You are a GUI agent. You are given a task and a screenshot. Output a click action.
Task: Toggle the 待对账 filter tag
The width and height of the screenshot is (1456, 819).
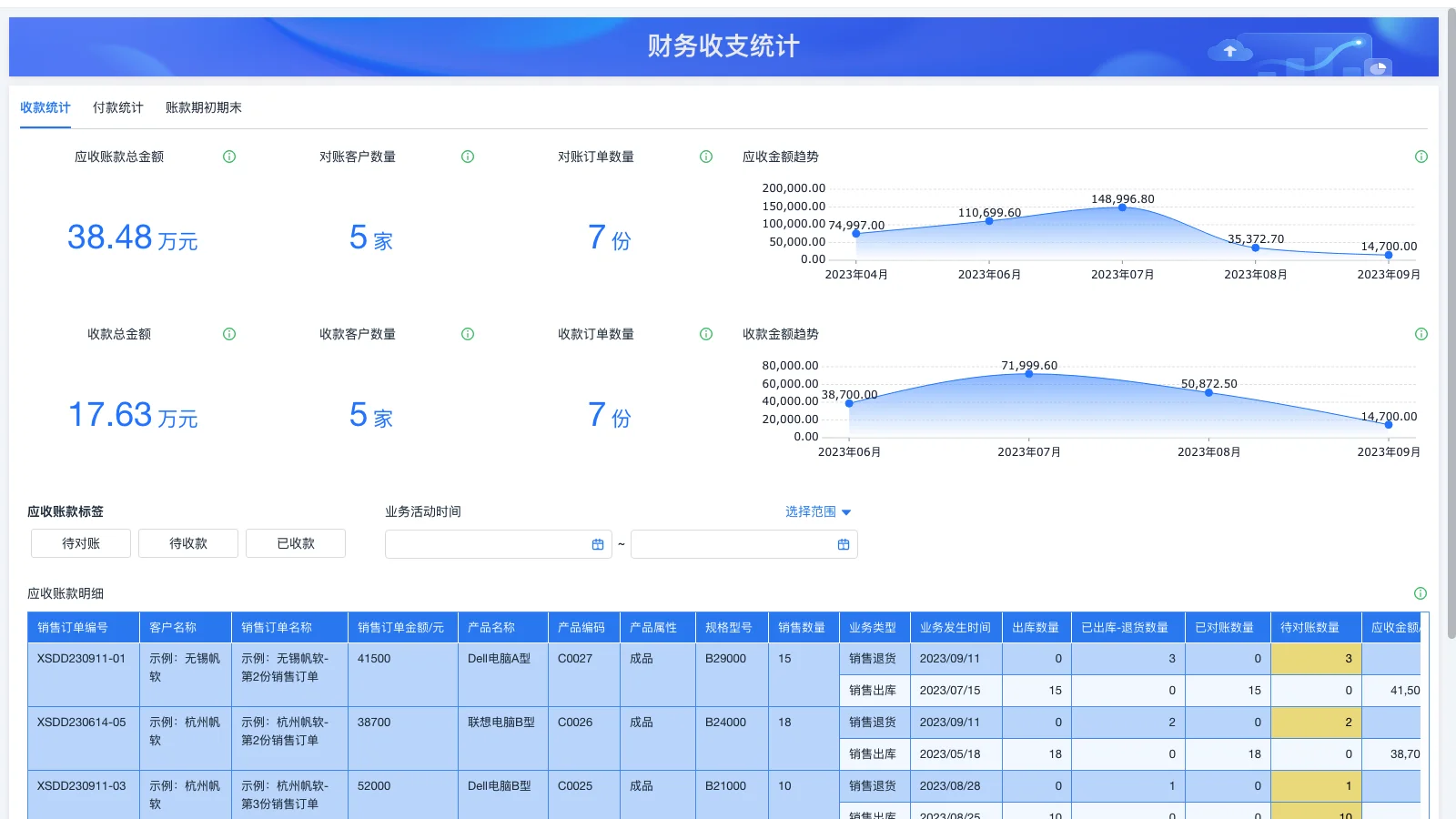(80, 543)
